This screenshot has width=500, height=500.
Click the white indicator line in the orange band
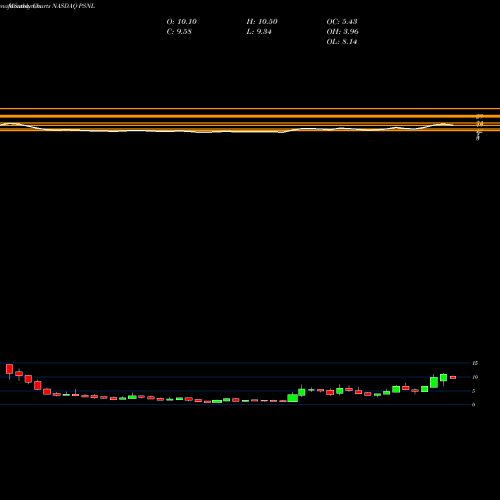[x=227, y=131]
